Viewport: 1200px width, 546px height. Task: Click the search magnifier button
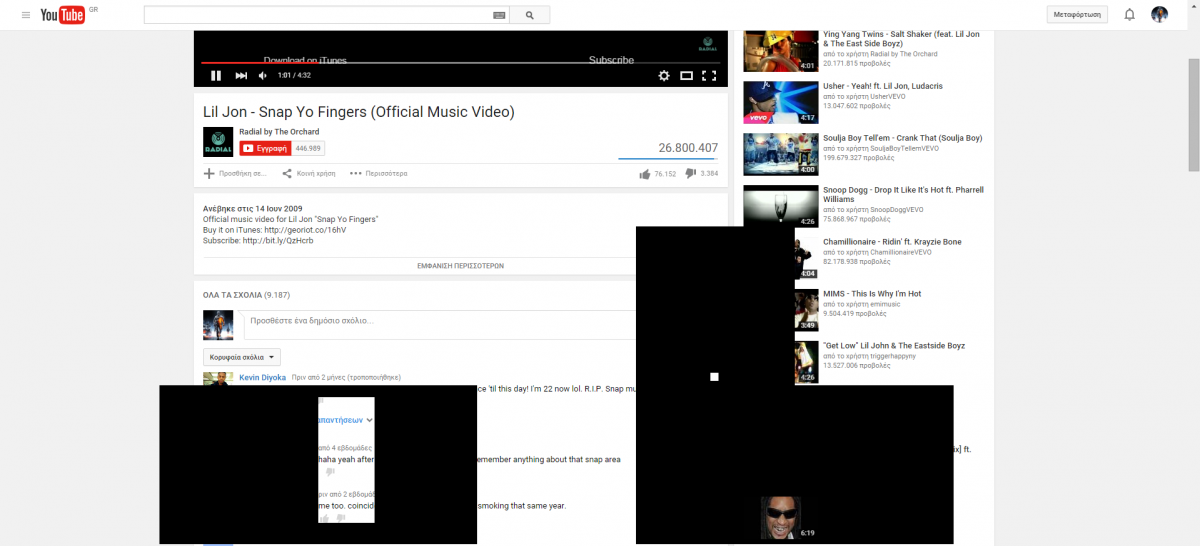pyautogui.click(x=530, y=15)
